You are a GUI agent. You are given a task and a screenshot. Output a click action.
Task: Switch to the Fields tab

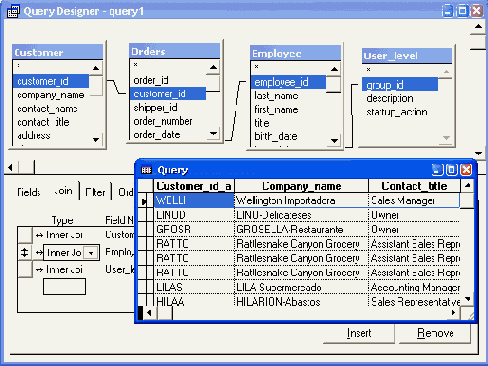pyautogui.click(x=29, y=192)
